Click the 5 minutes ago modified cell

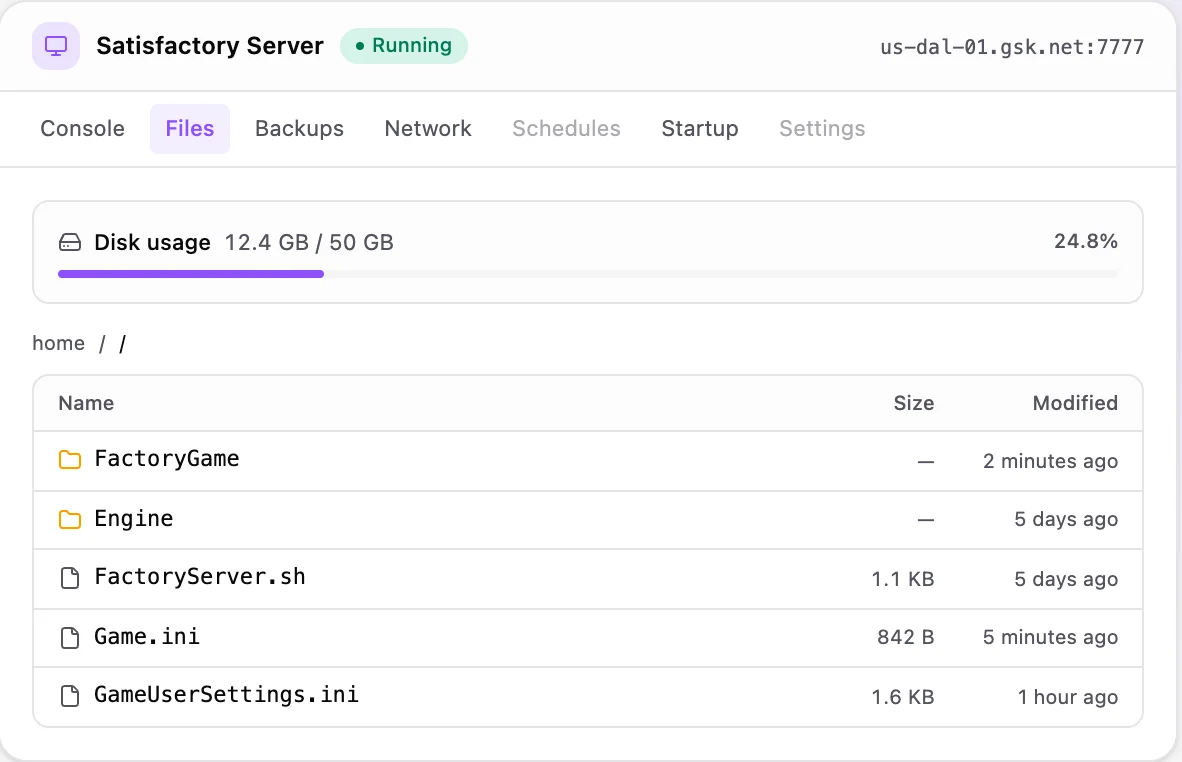[x=1050, y=638]
